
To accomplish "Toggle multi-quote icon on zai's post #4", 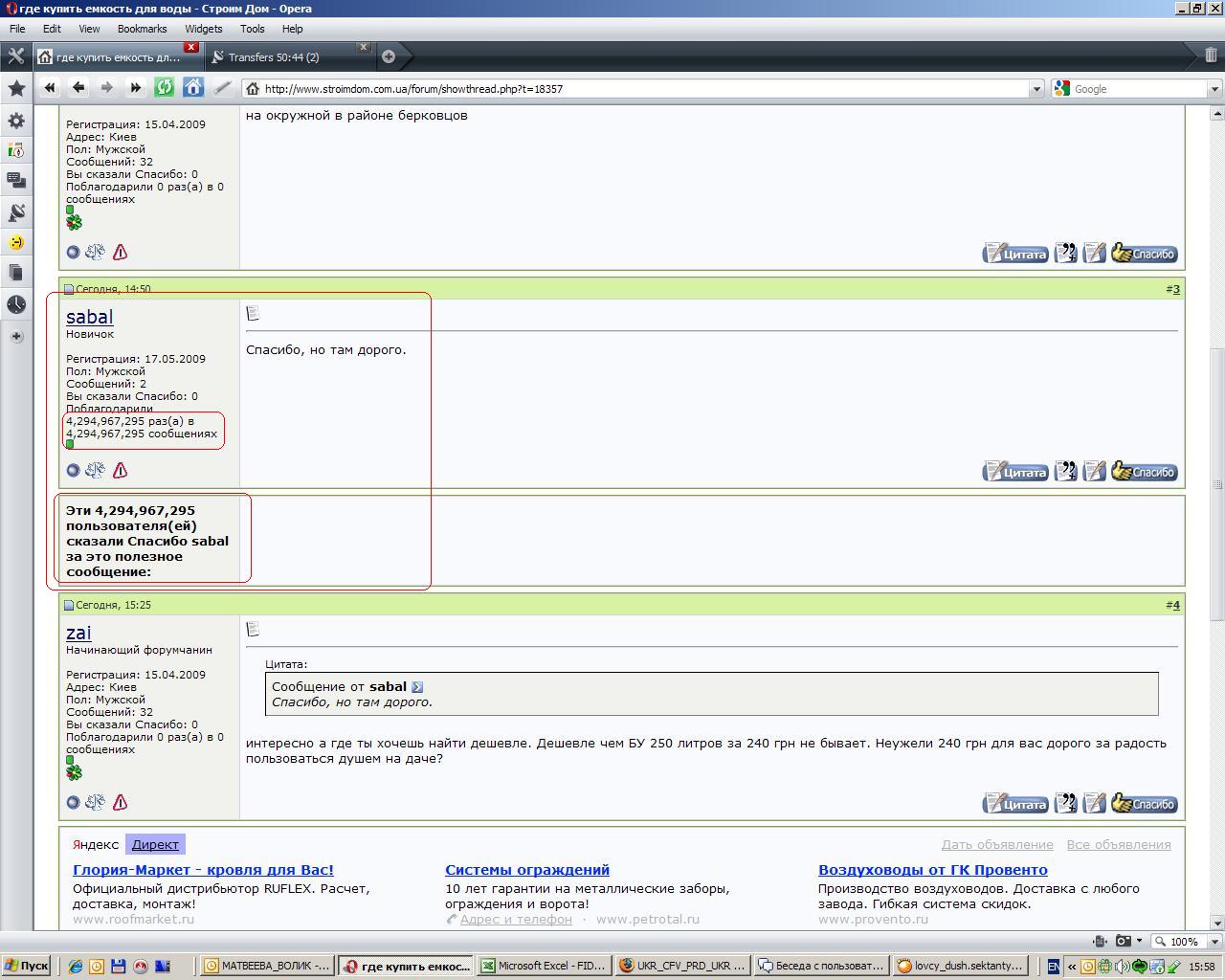I will (1065, 804).
